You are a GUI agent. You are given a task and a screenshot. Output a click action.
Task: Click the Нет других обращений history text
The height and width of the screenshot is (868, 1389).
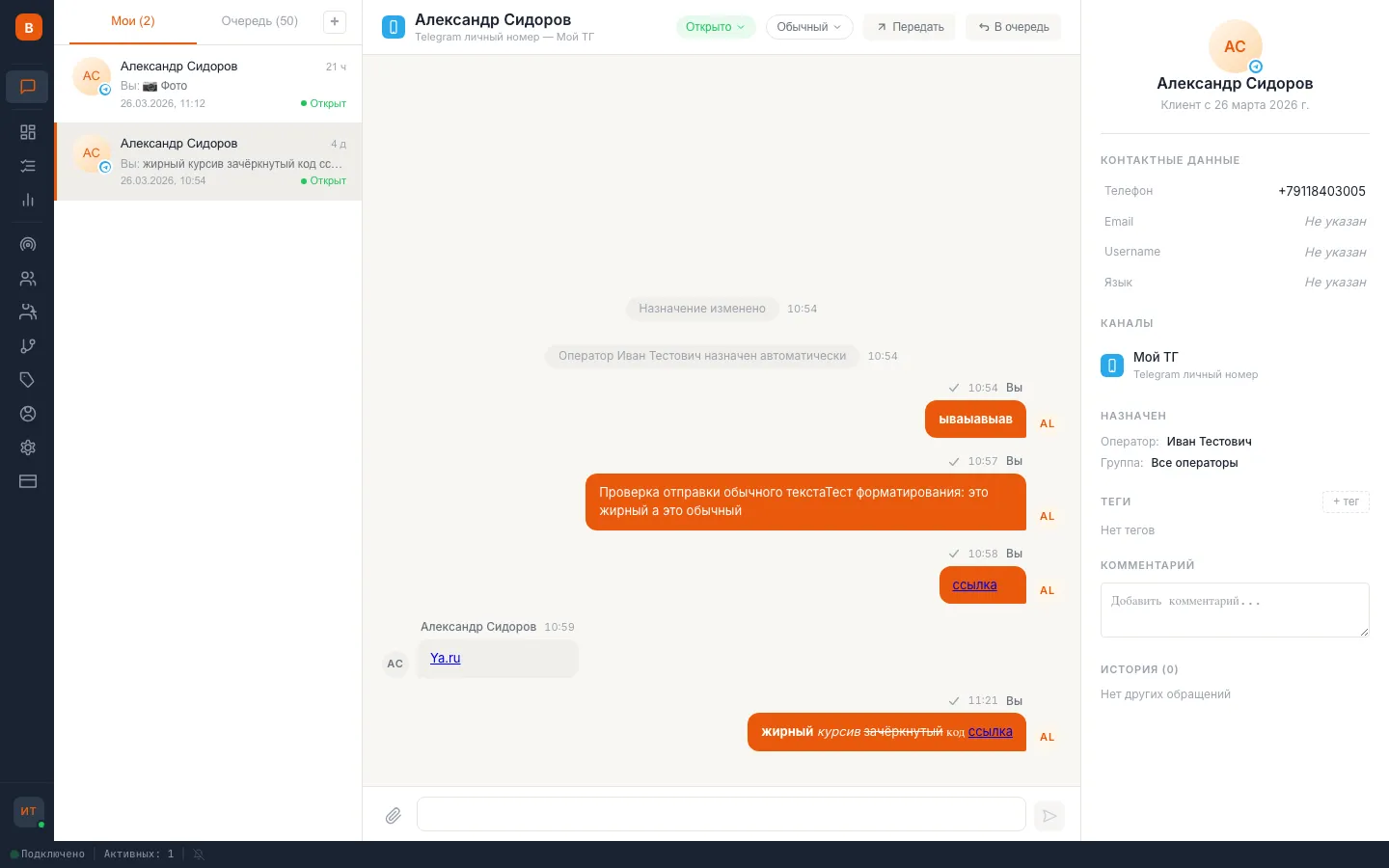click(x=1165, y=694)
